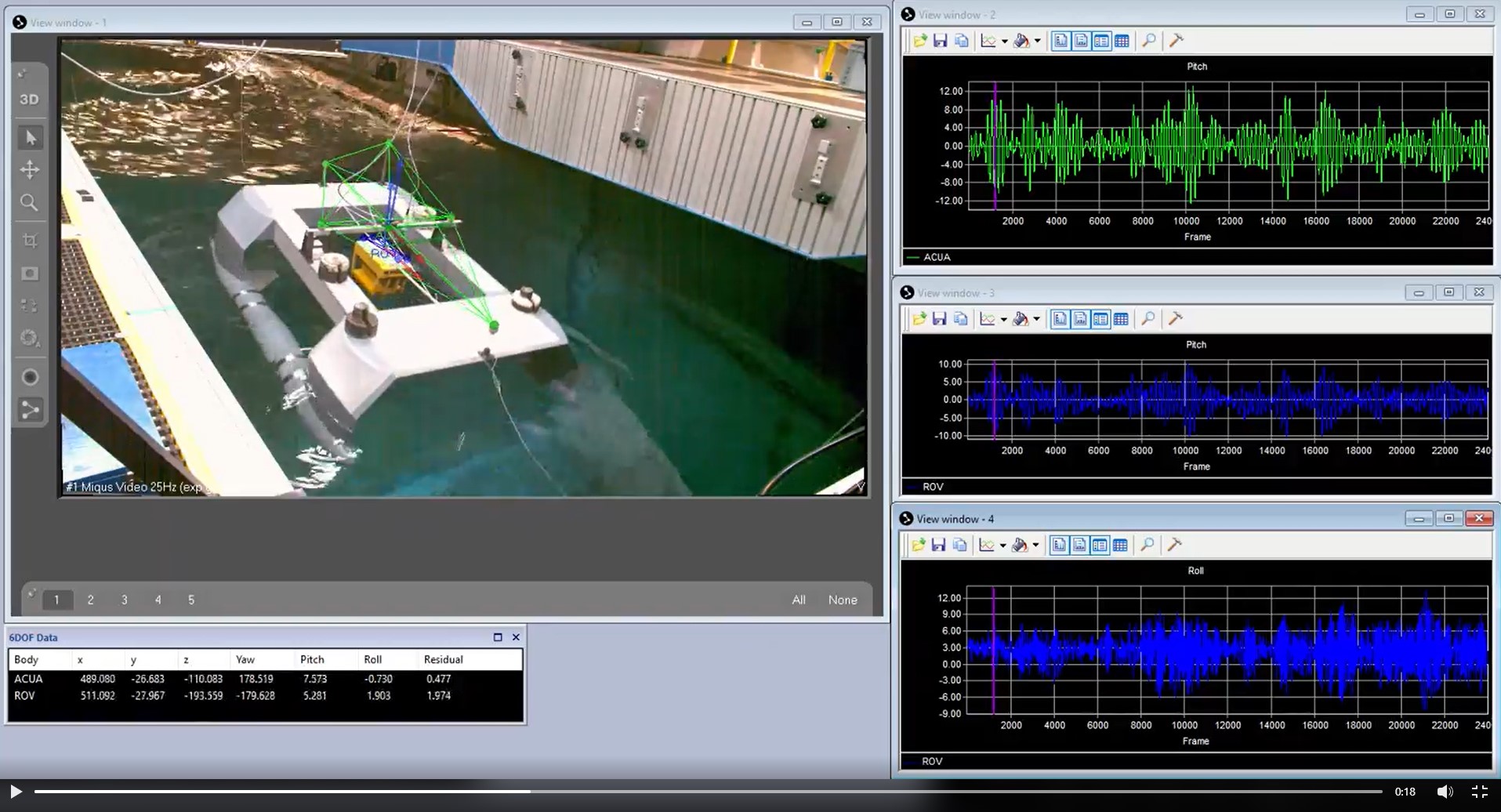Open paint bucket dropdown arrow in View window 4
Image resolution: width=1501 pixels, height=812 pixels.
click(1035, 546)
